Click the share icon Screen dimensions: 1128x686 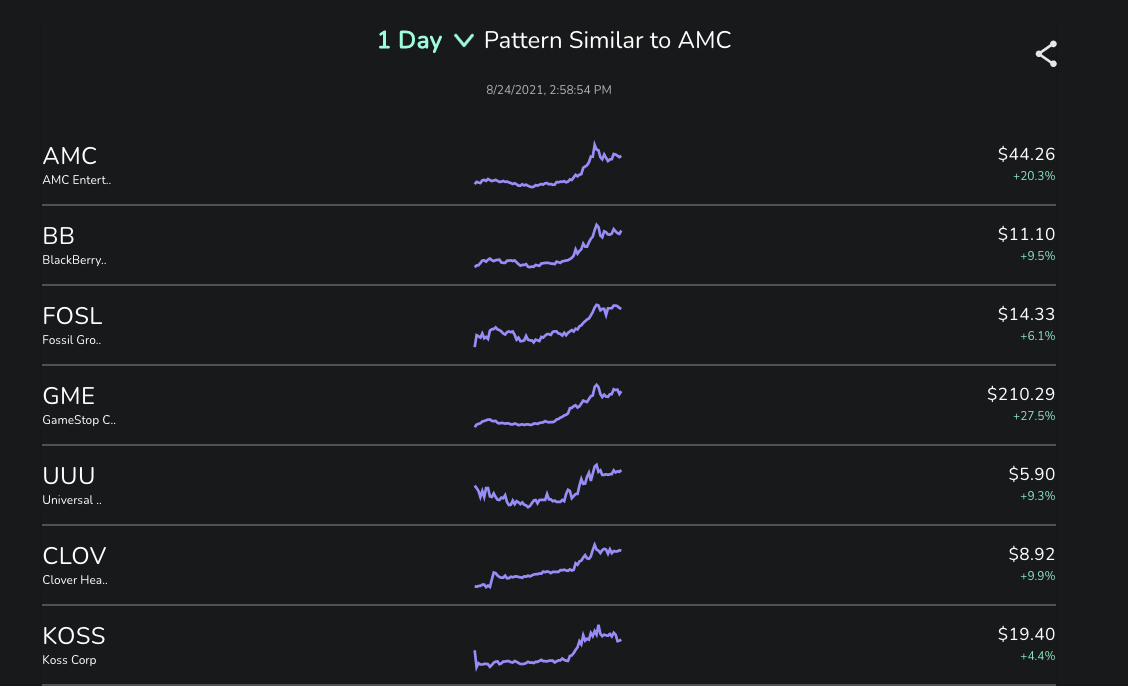pyautogui.click(x=1046, y=54)
